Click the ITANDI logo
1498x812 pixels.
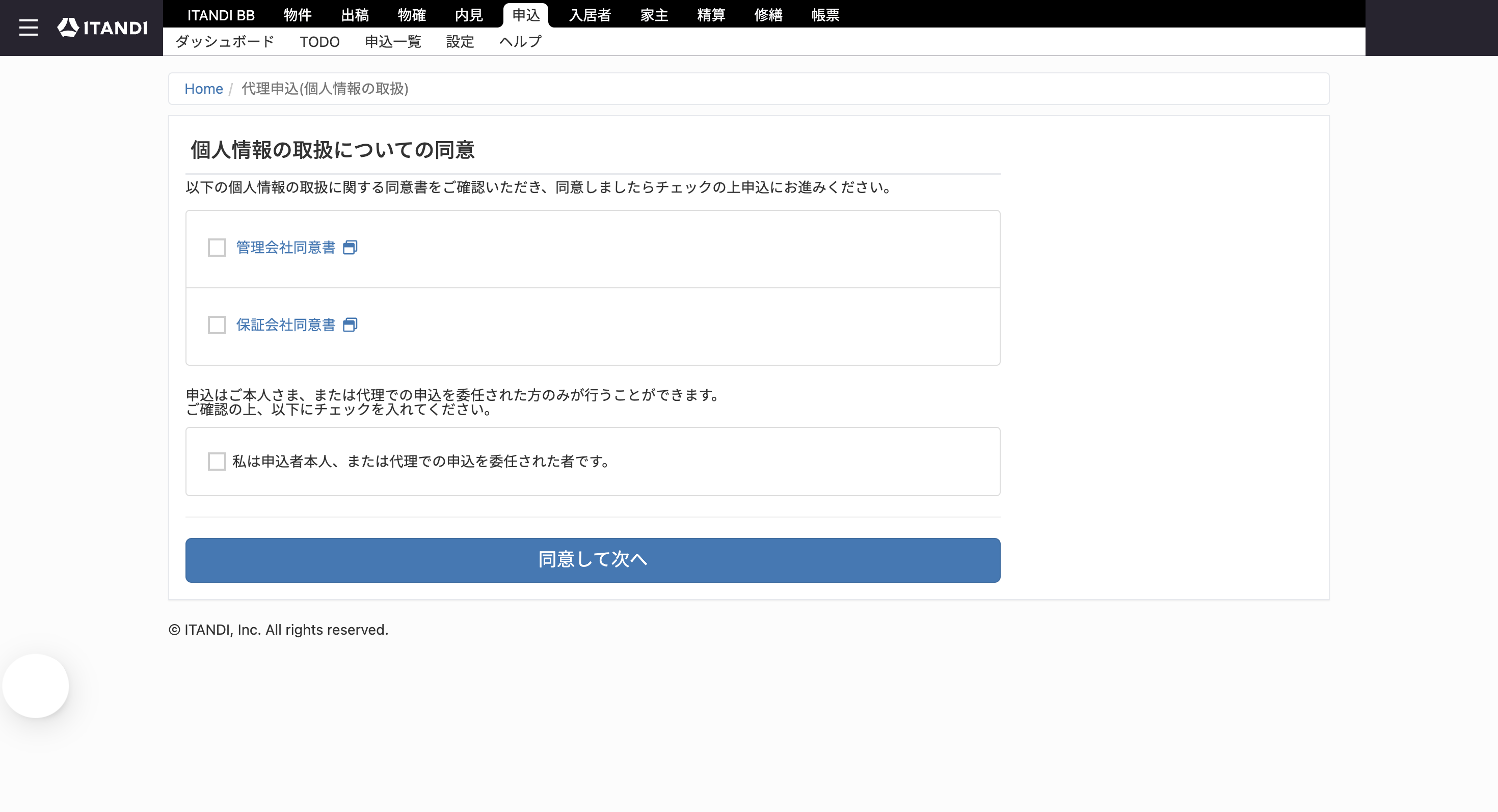click(x=102, y=28)
